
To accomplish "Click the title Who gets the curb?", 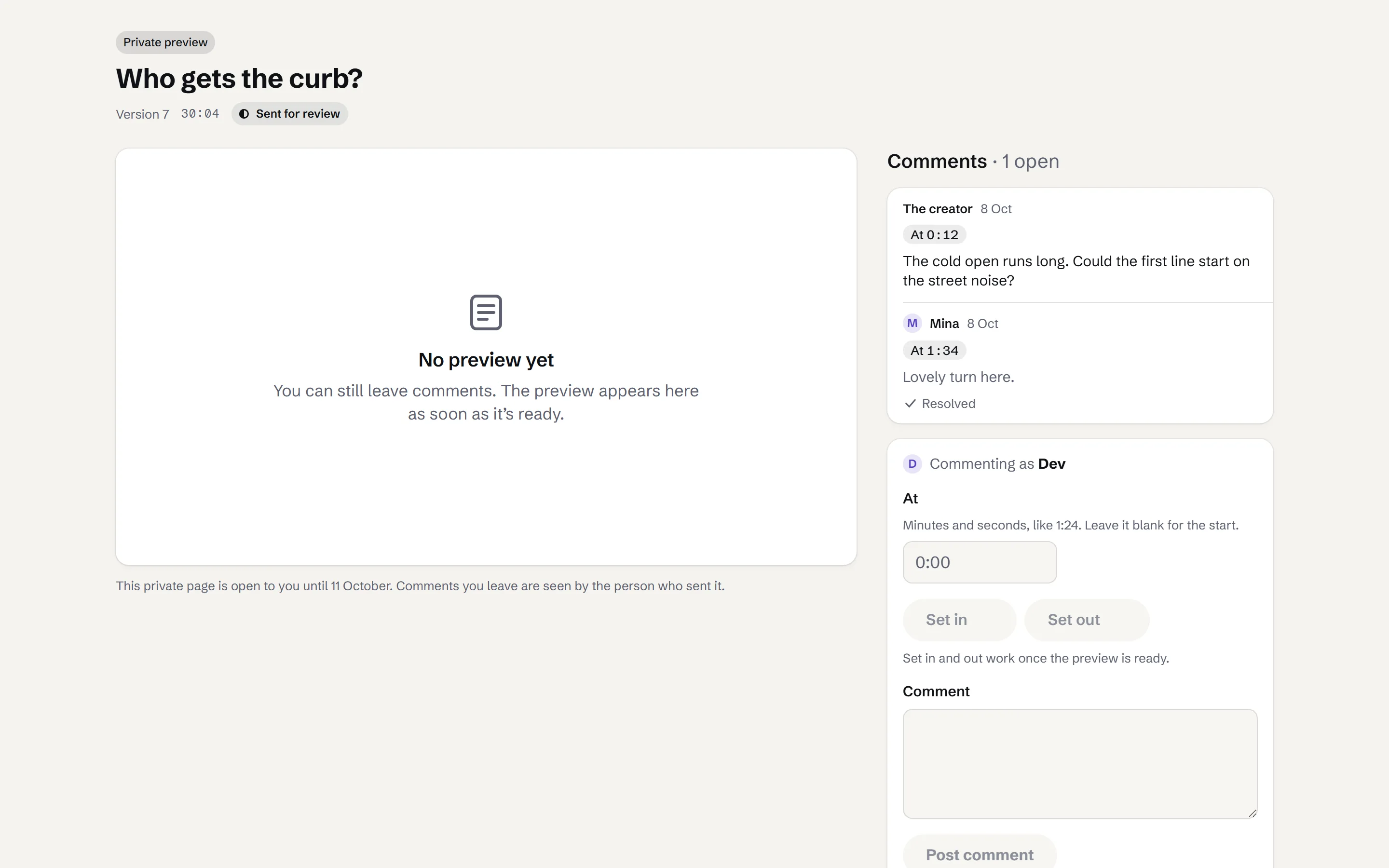I will (239, 79).
